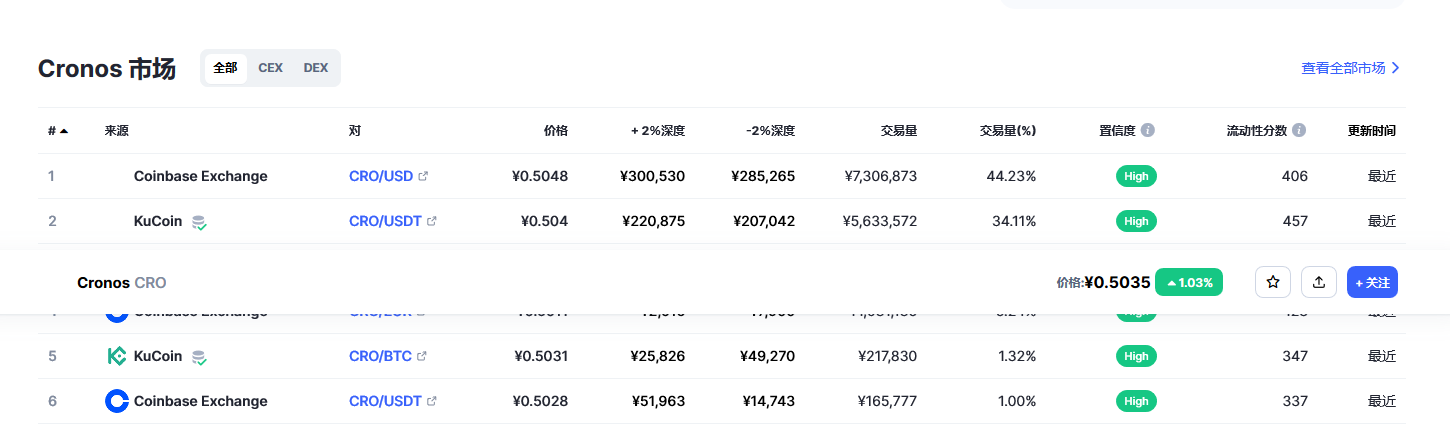Viewport: 1450px width, 430px height.
Task: Open the CRO/USD pair link
Action: coord(381,176)
